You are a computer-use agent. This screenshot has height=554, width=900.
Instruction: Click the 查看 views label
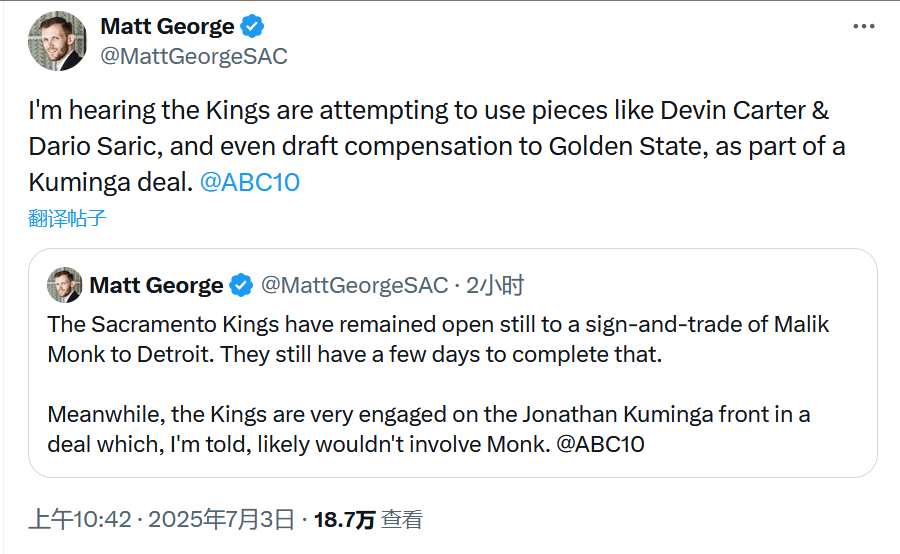(402, 519)
